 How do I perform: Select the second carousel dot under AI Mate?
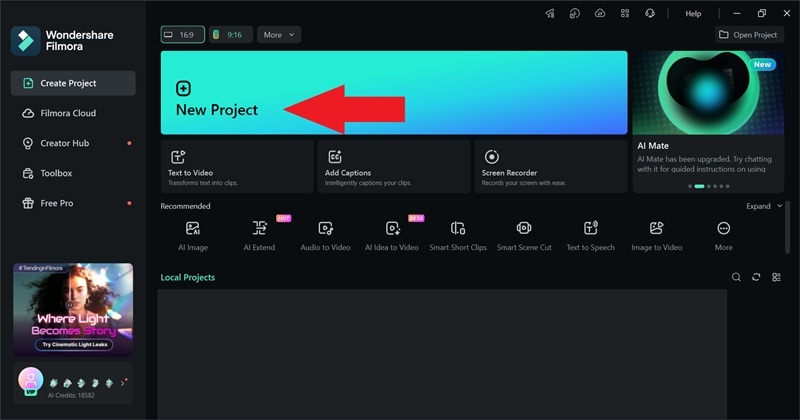pos(699,186)
